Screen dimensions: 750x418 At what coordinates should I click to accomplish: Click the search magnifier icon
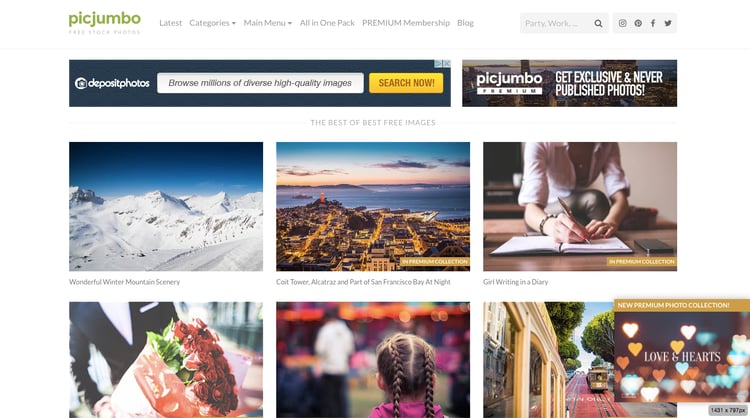click(x=598, y=23)
